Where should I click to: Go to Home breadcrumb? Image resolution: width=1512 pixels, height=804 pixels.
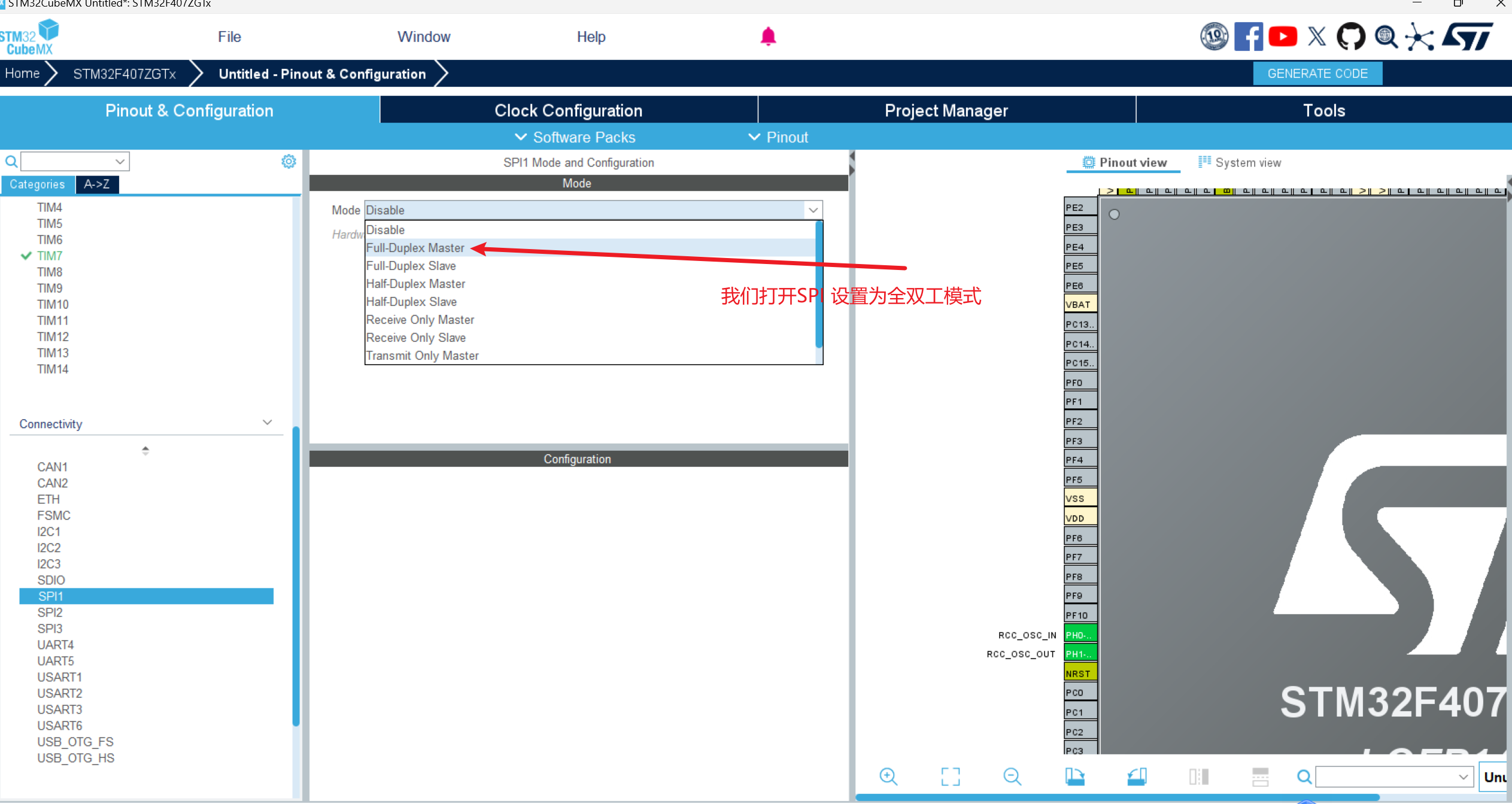[x=22, y=74]
